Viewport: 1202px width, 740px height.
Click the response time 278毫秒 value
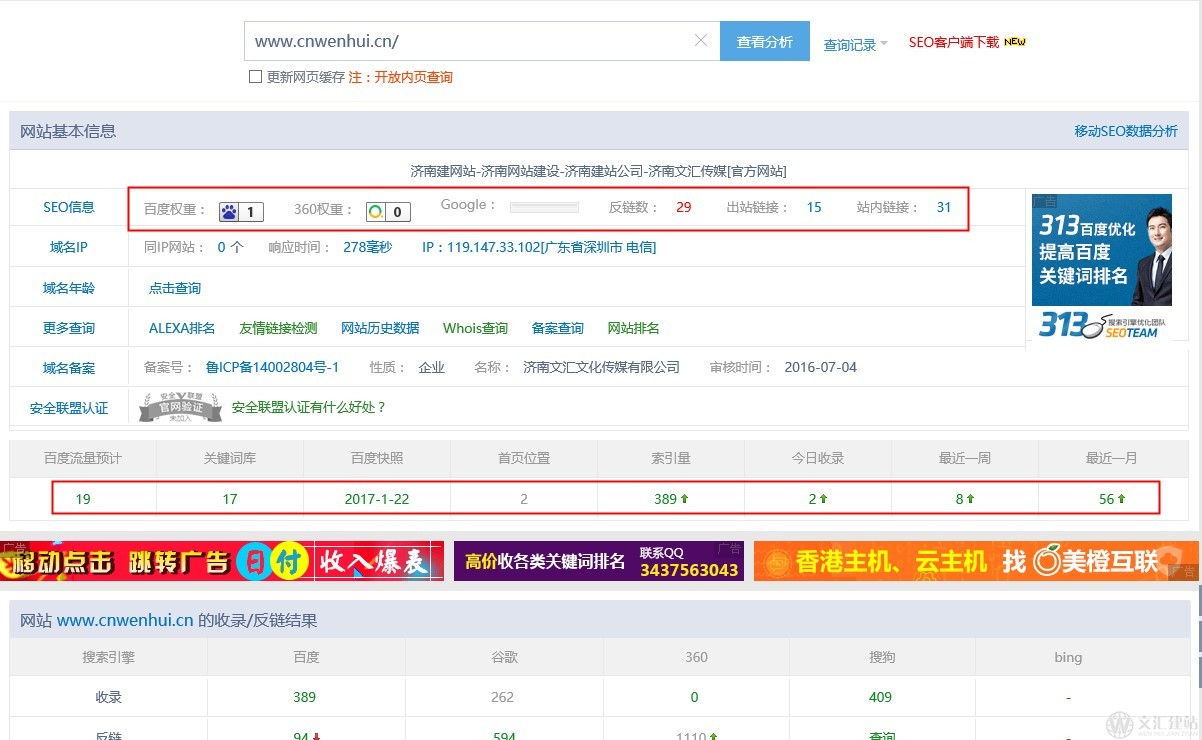367,247
